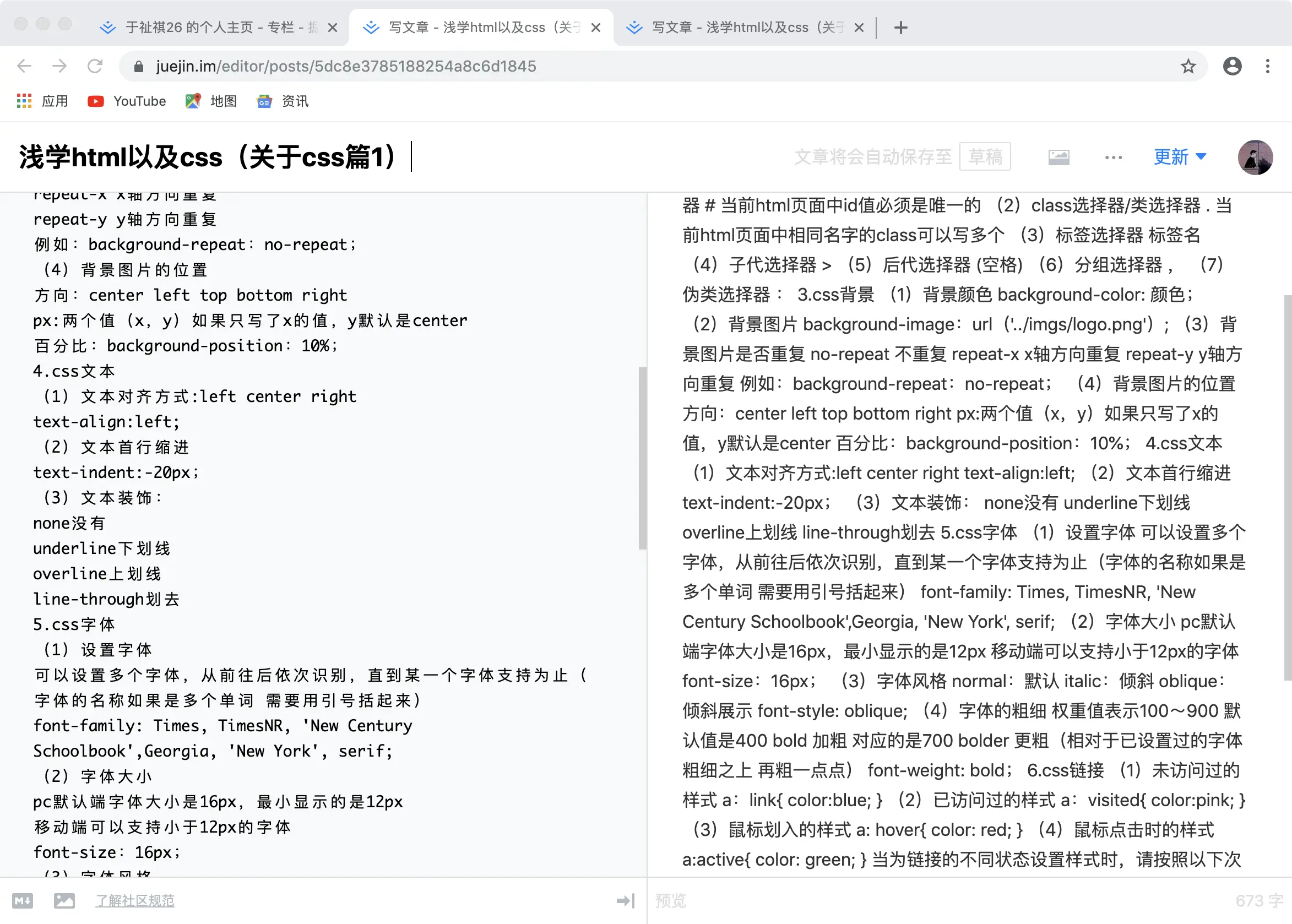Click the cover image icon in header
Image resolution: width=1292 pixels, height=924 pixels.
[x=1058, y=157]
